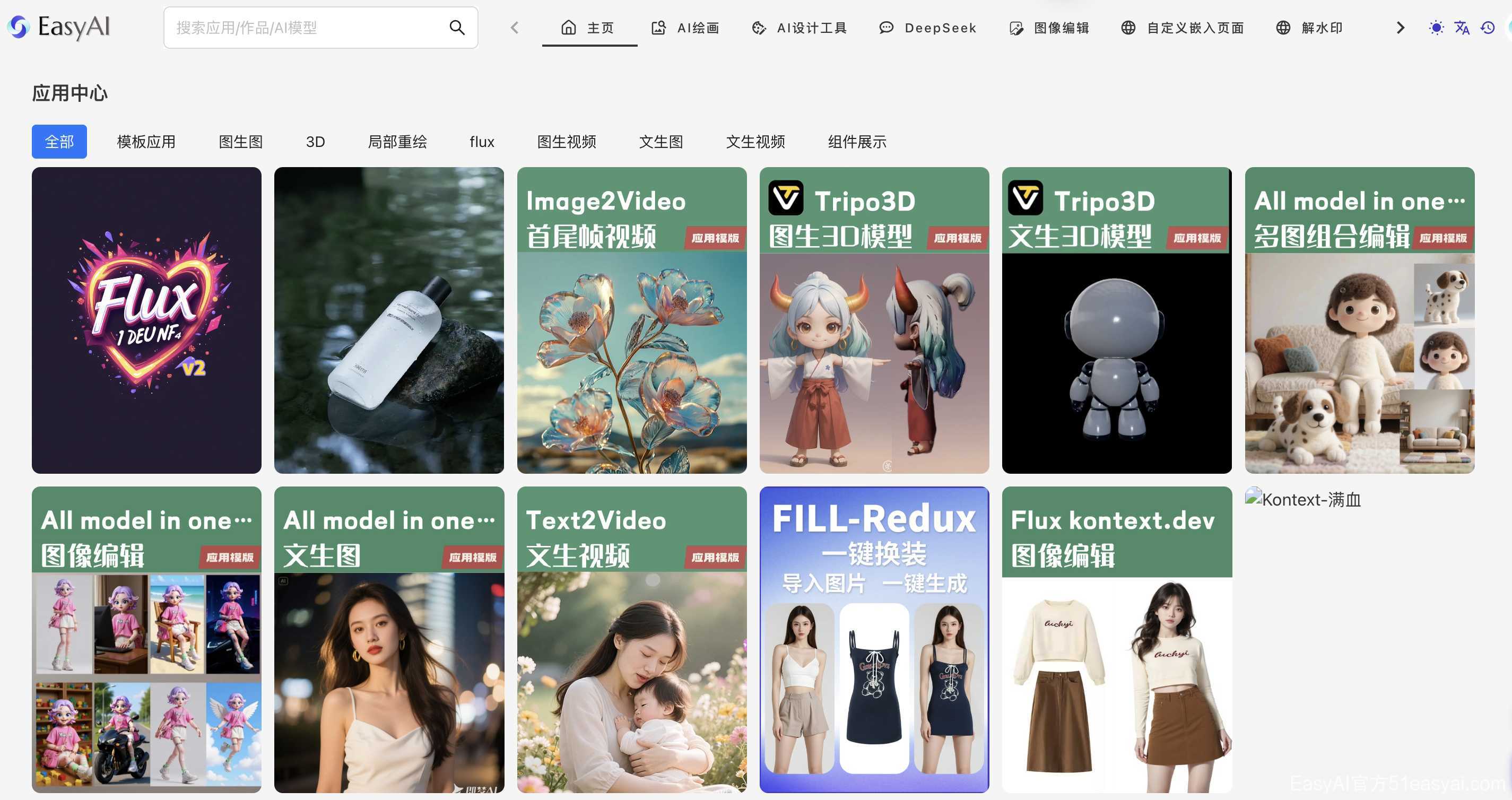Click the search apps input field

coord(320,28)
